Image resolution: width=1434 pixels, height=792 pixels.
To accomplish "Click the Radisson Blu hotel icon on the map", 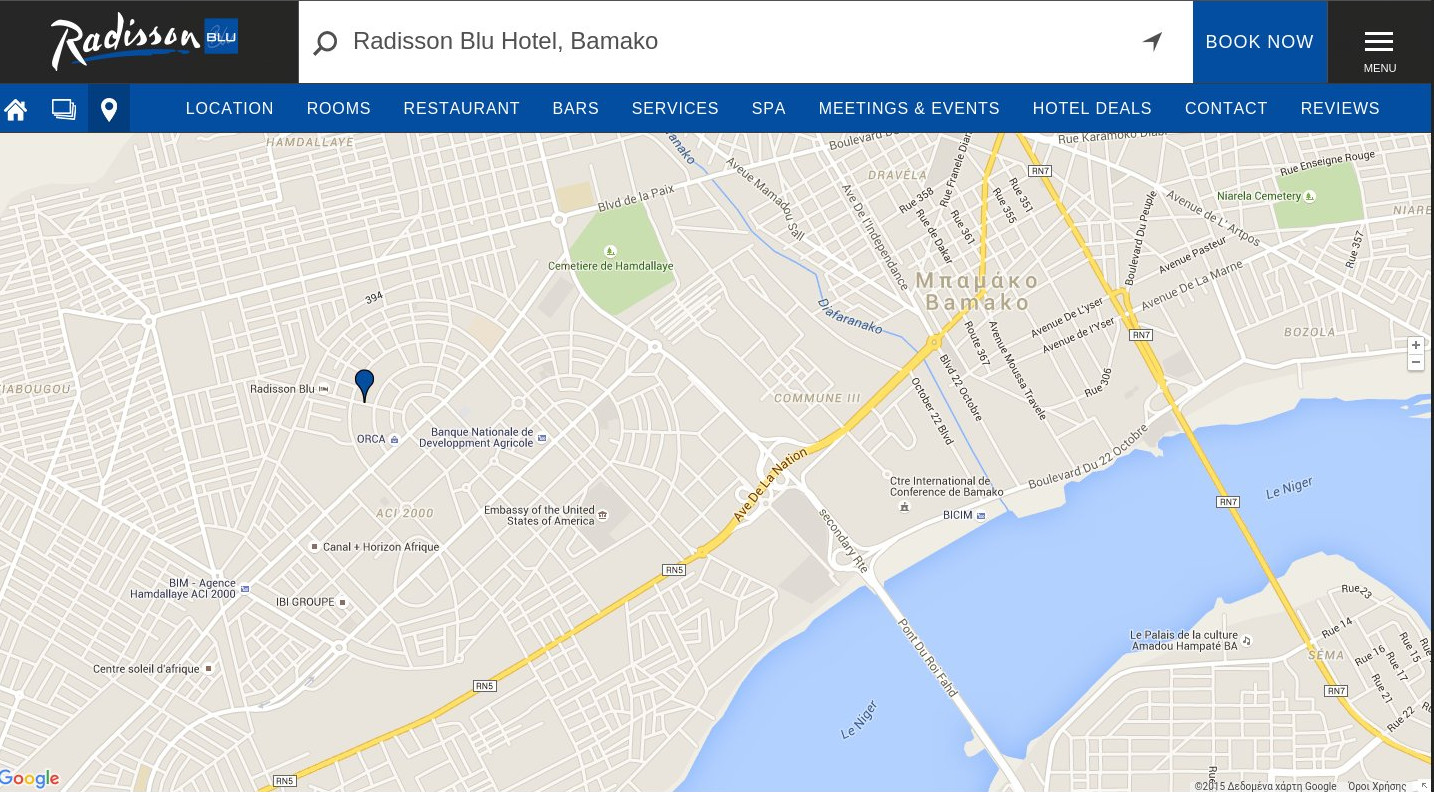I will pyautogui.click(x=323, y=389).
